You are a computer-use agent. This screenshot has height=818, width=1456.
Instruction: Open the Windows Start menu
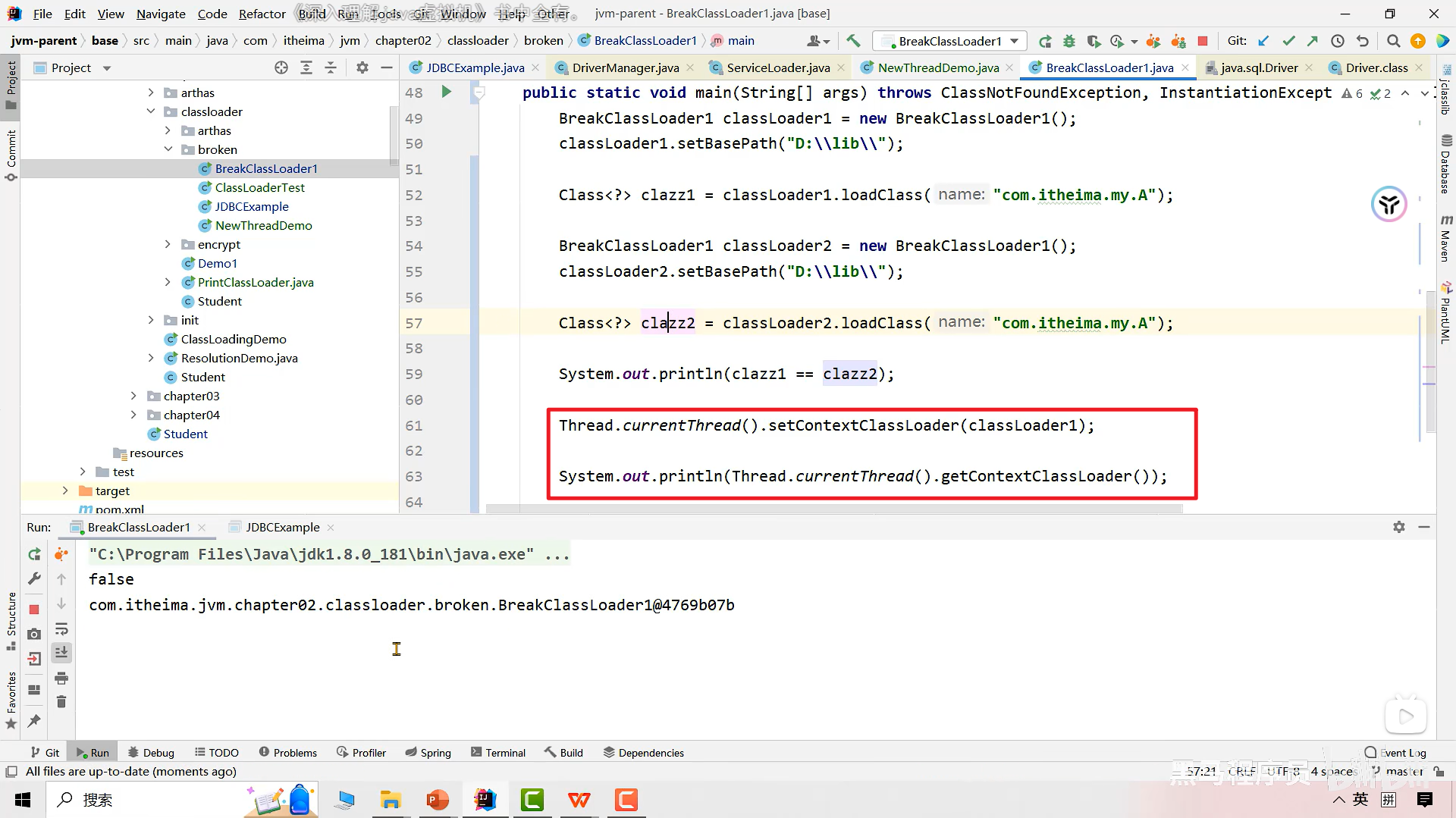pyautogui.click(x=23, y=800)
